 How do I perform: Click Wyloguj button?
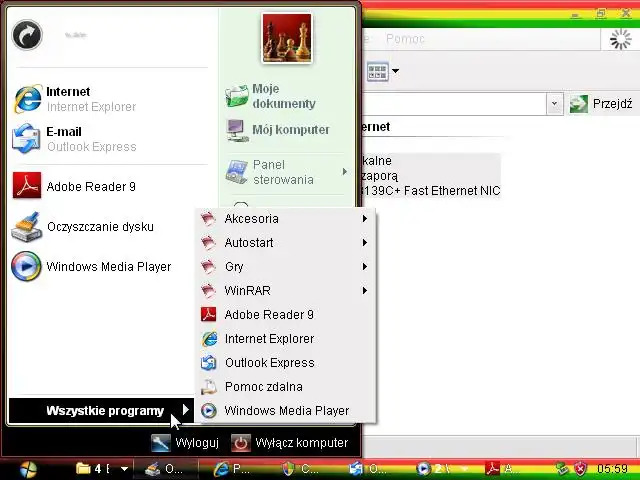click(x=185, y=442)
